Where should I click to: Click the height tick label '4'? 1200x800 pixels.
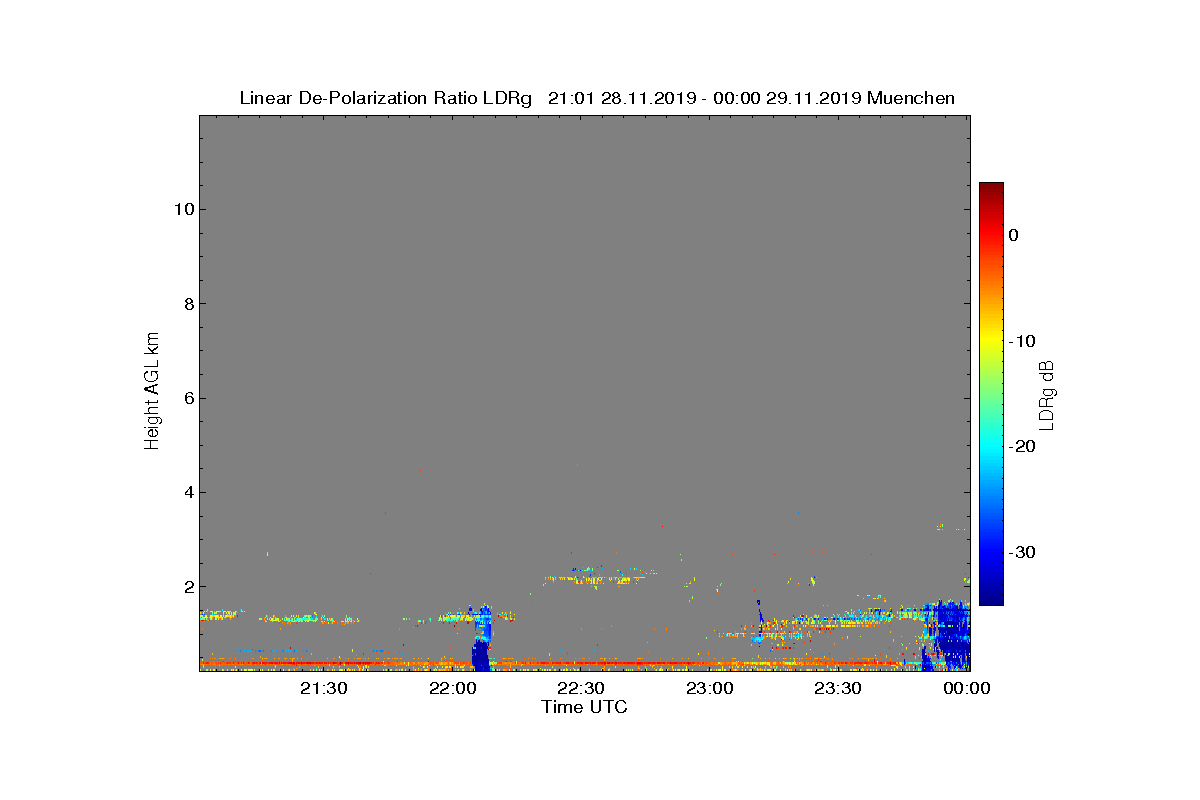click(187, 492)
